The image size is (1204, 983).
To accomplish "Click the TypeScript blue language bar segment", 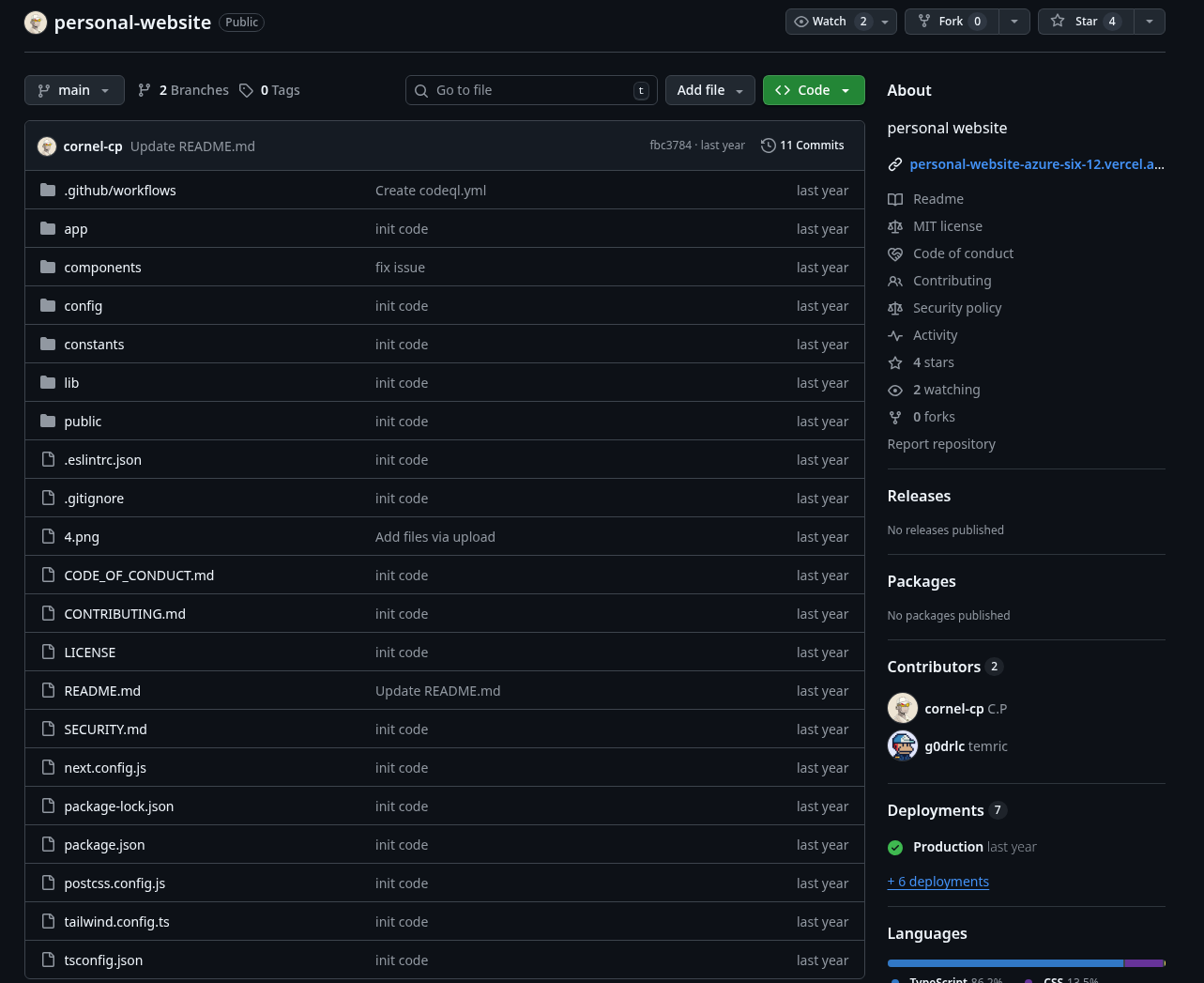I will point(1004,963).
